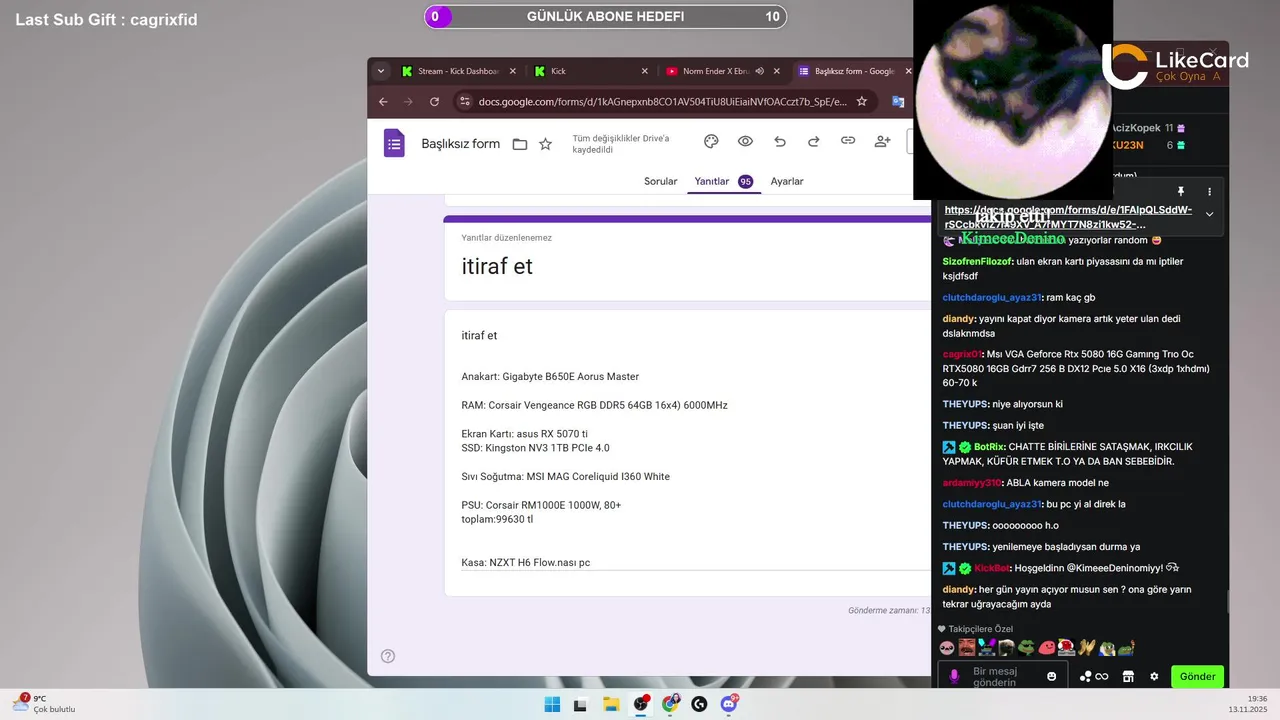Send chat message with Gönder
The width and height of the screenshot is (1280, 720).
coord(1197,677)
